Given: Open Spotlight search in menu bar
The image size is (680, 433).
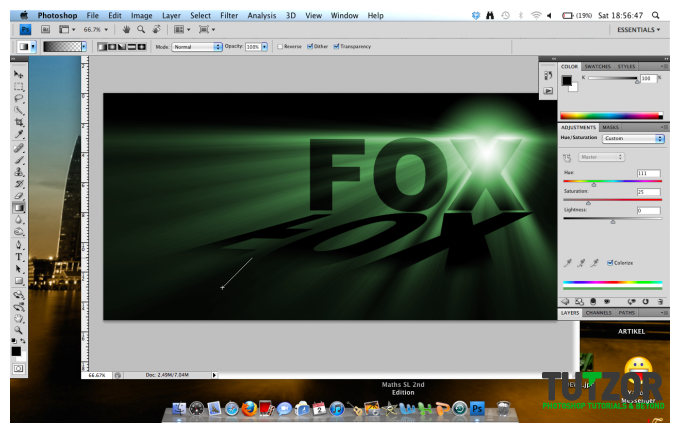Looking at the screenshot, I should tap(655, 15).
